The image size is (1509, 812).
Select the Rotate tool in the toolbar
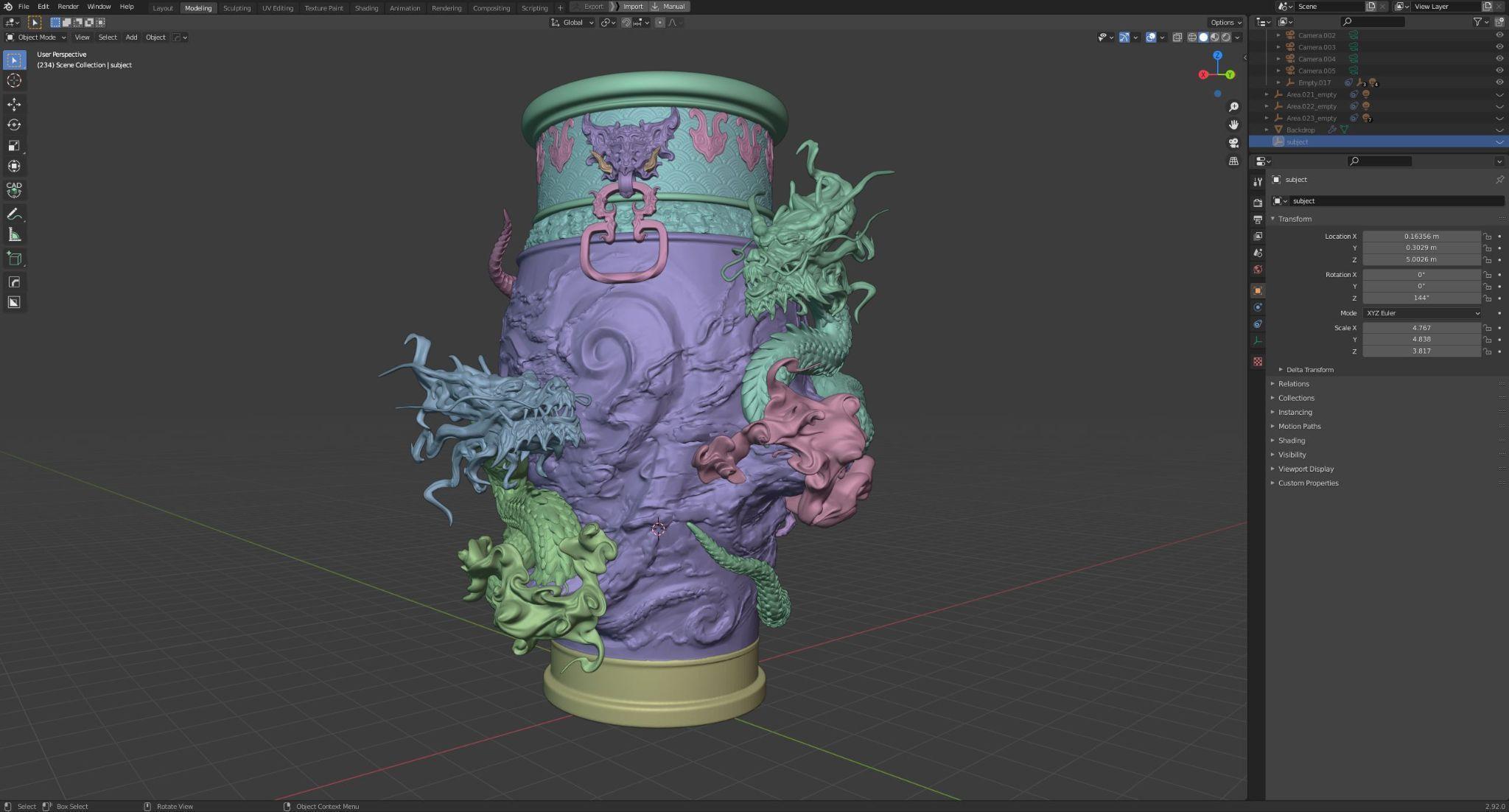point(14,125)
